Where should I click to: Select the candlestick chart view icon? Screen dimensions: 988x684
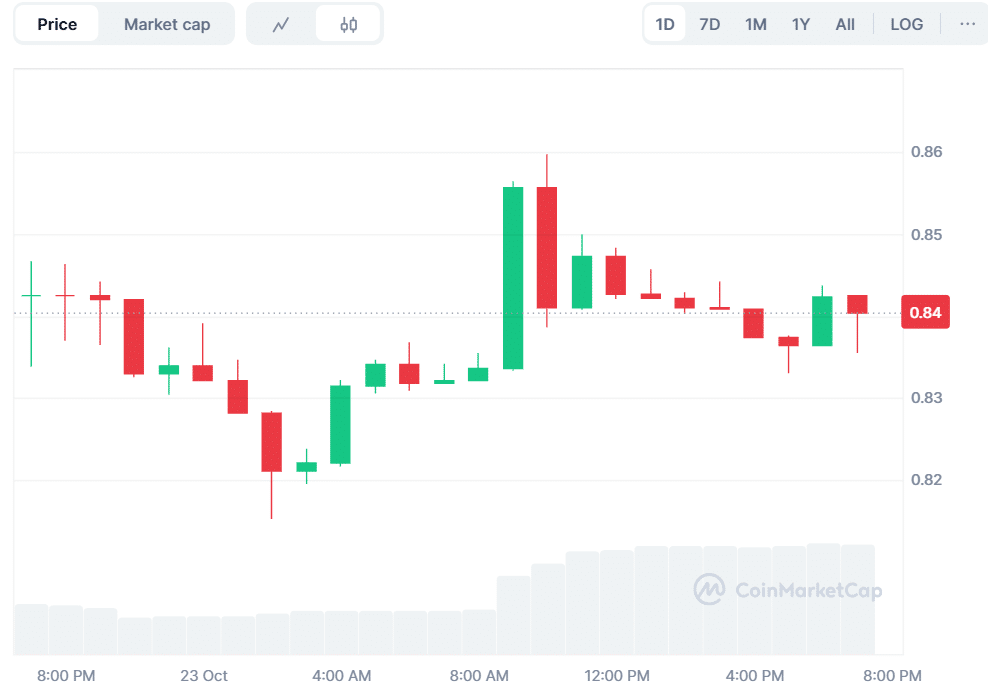[x=348, y=24]
